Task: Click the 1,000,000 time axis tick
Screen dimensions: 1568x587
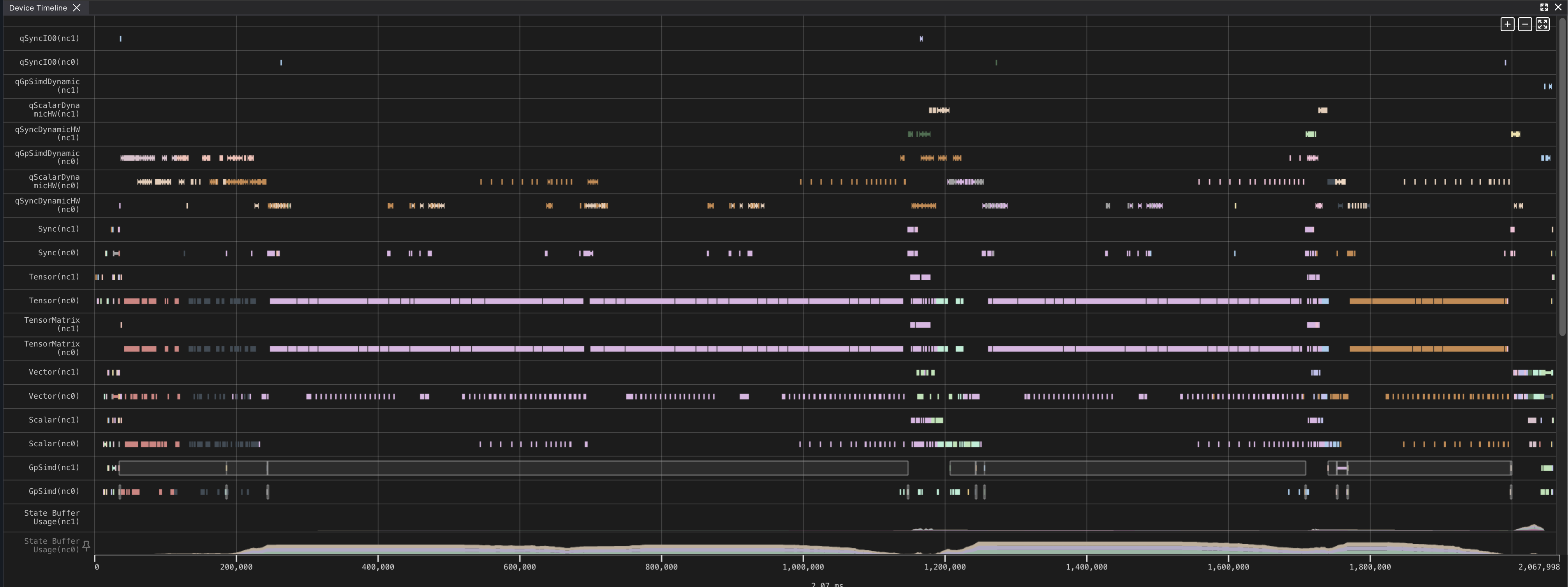Action: 803,567
